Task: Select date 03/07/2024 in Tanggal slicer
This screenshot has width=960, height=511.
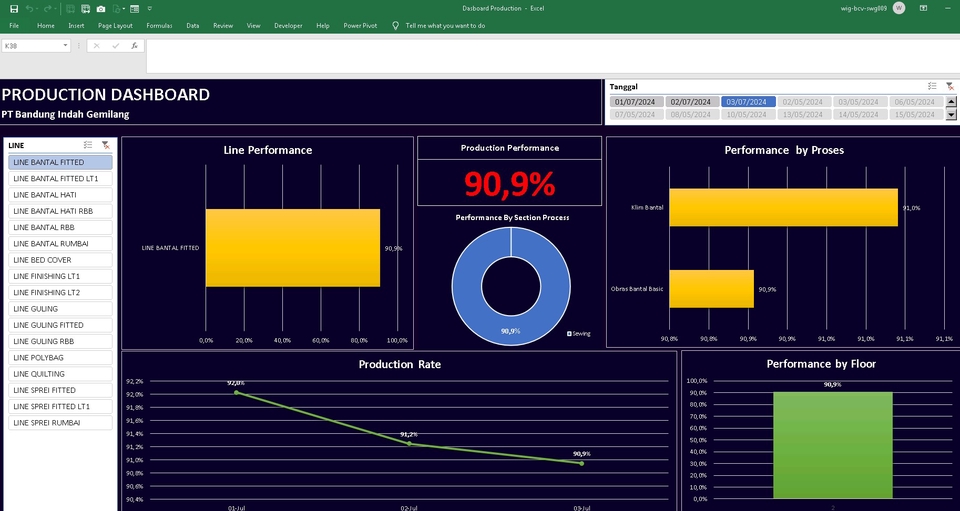Action: point(748,102)
